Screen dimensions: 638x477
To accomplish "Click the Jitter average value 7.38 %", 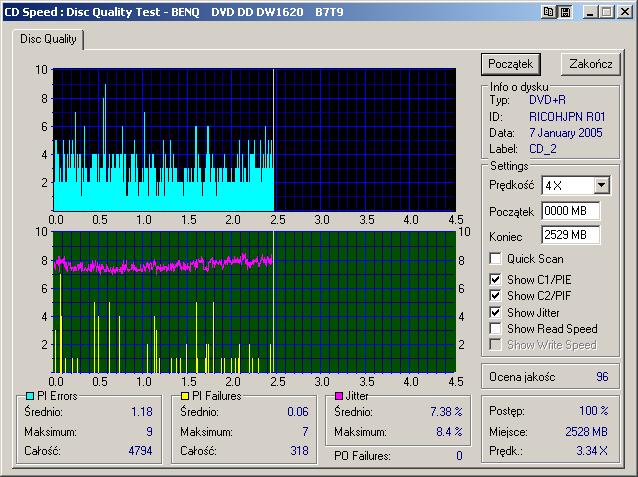I will [446, 411].
